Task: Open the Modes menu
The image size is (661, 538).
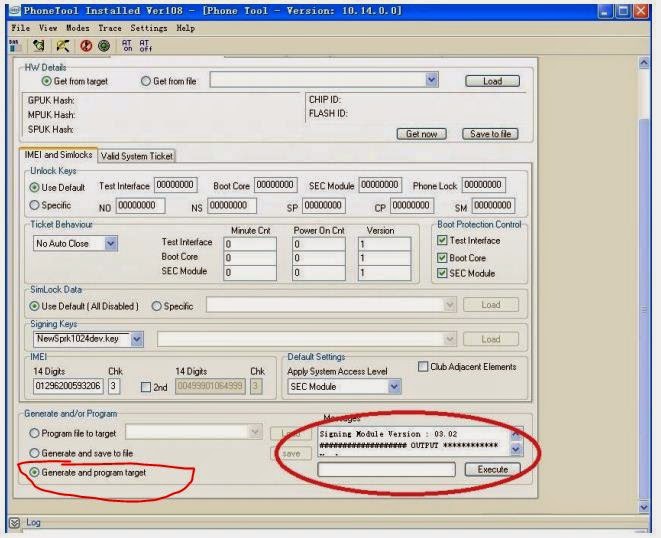Action: pyautogui.click(x=78, y=28)
